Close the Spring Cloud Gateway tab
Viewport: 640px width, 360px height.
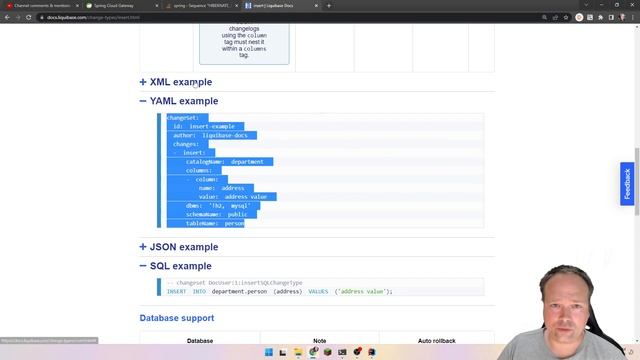click(x=157, y=6)
